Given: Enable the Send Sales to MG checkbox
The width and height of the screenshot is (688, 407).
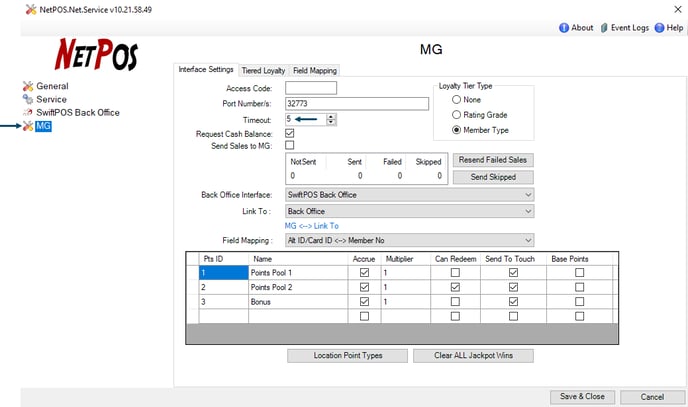Looking at the screenshot, I should pos(289,146).
